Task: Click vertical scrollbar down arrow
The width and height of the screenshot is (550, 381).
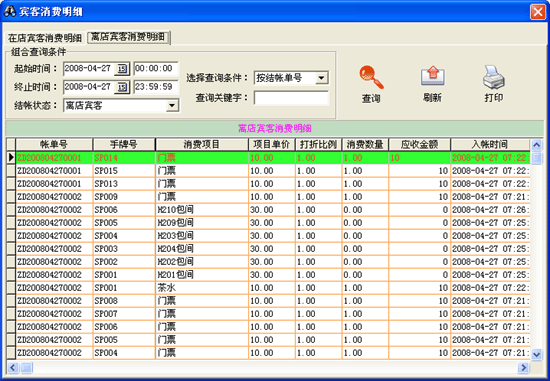Action: pyautogui.click(x=537, y=355)
